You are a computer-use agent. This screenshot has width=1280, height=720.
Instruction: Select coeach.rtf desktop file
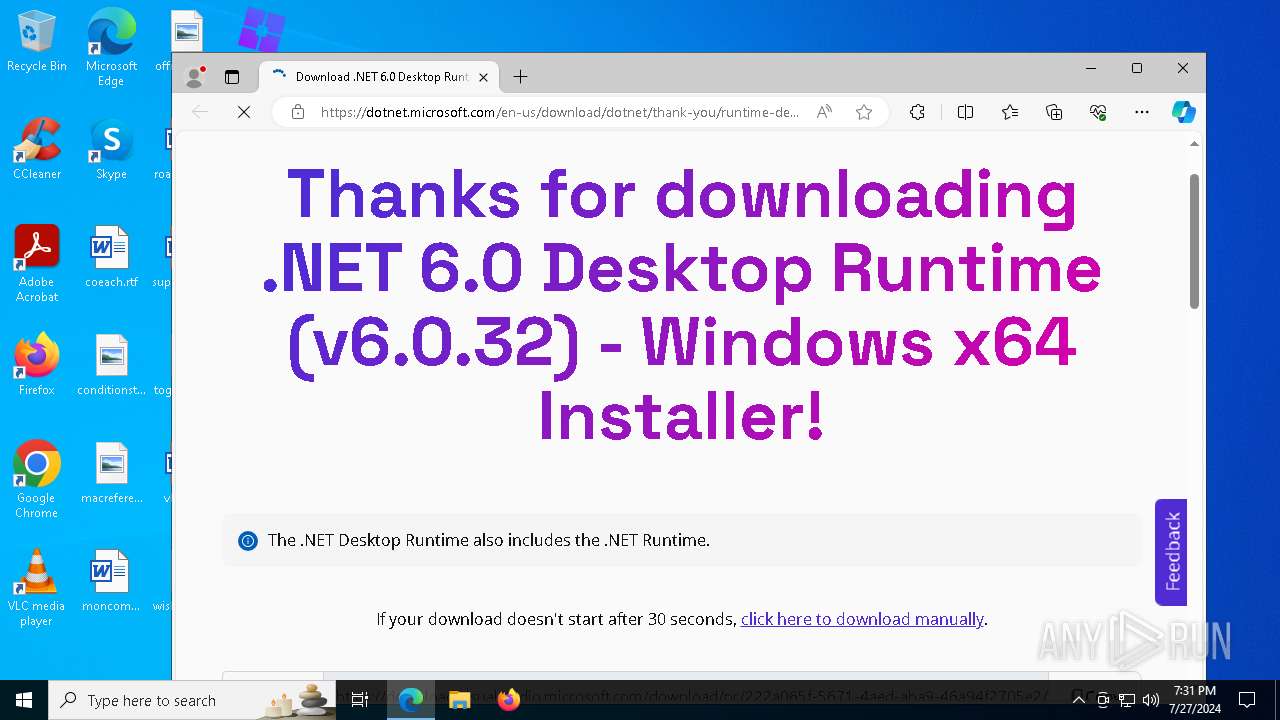[x=111, y=257]
